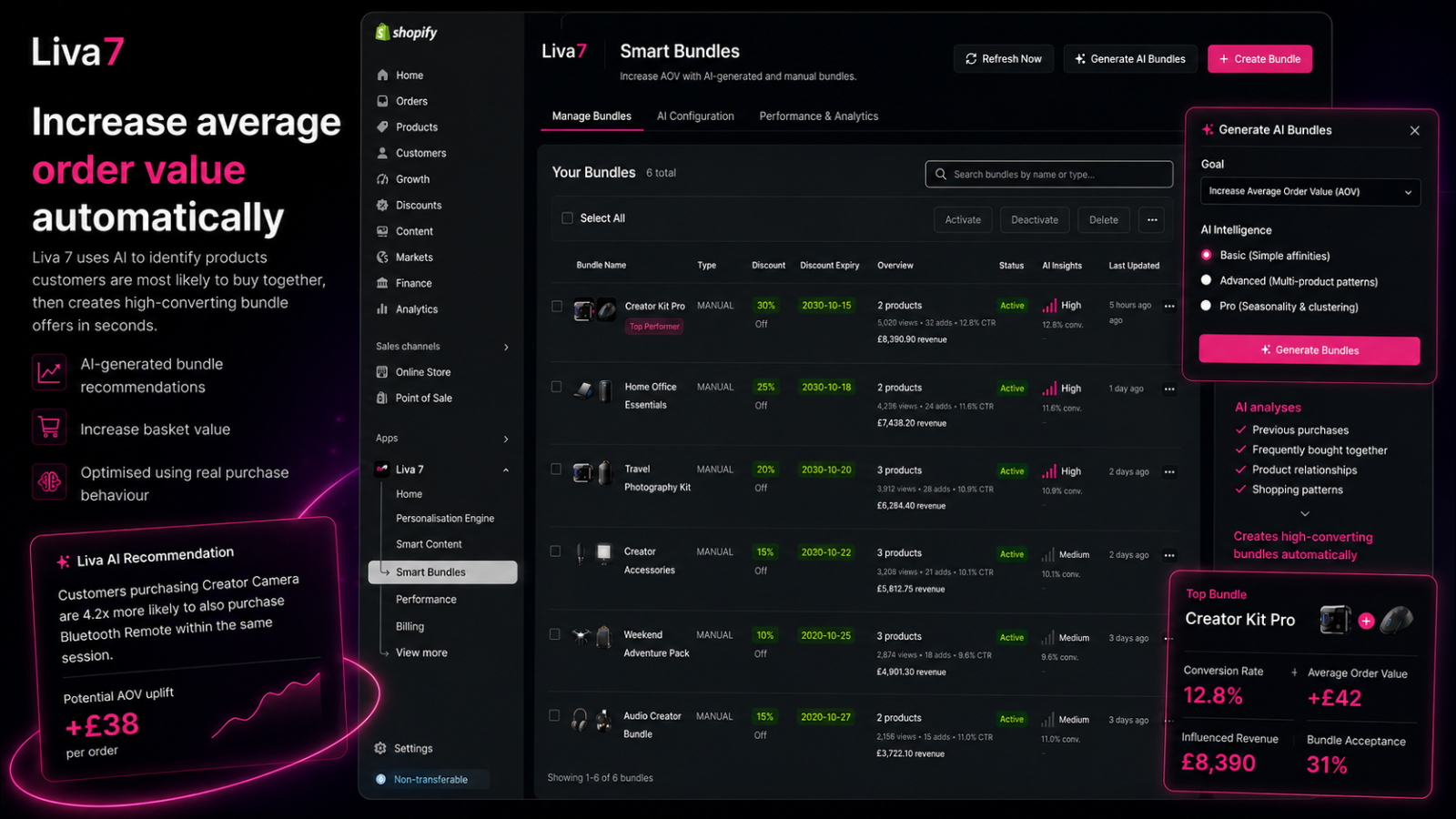1456x819 pixels.
Task: Switch to AI Configuration tab
Action: click(x=695, y=116)
